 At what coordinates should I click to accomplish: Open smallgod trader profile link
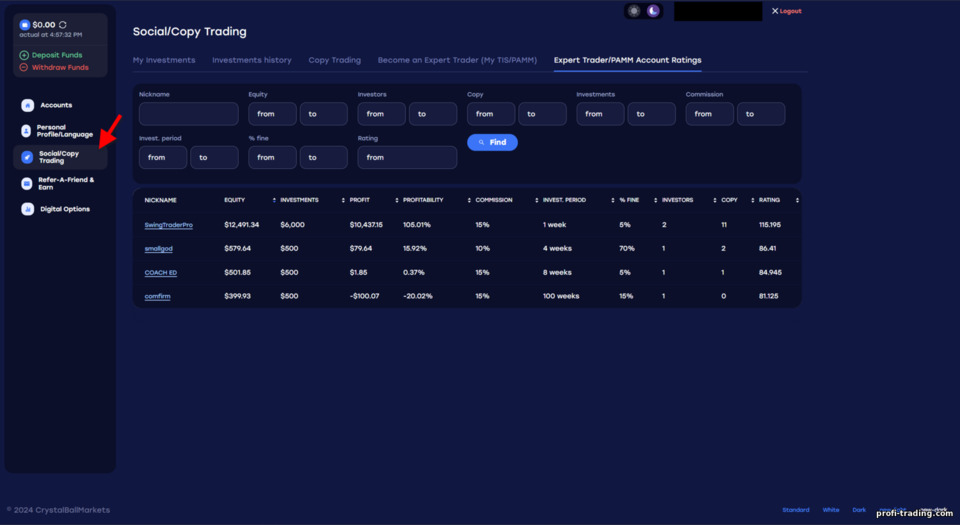(159, 249)
